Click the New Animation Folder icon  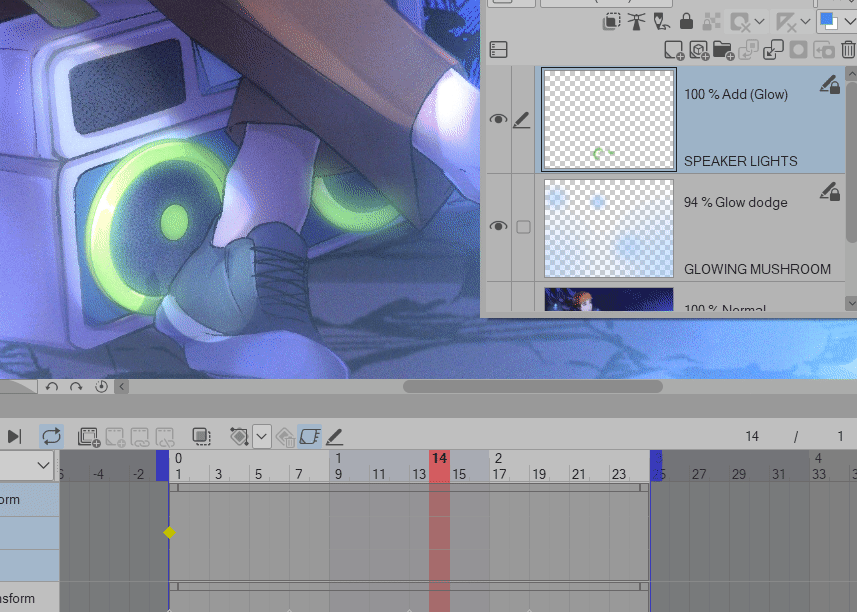pyautogui.click(x=89, y=437)
